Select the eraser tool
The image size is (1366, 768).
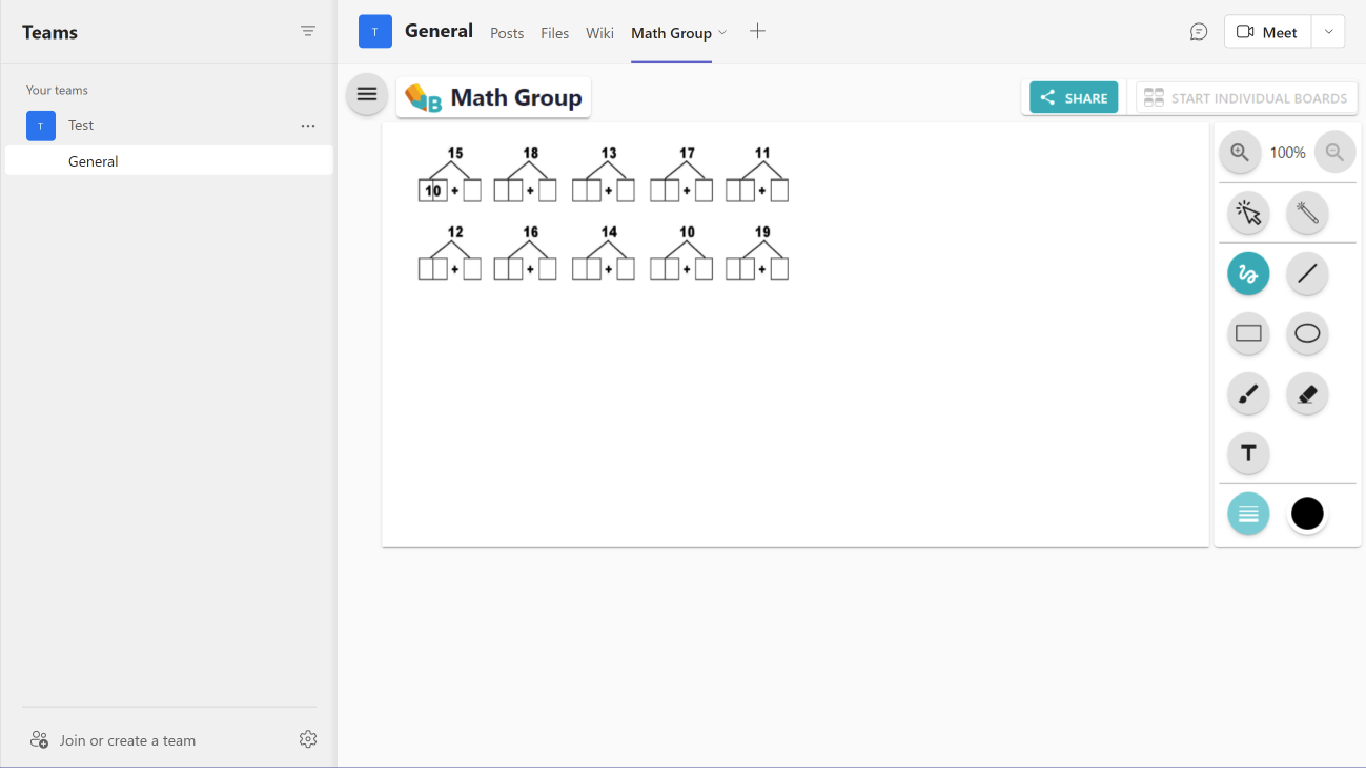1307,394
